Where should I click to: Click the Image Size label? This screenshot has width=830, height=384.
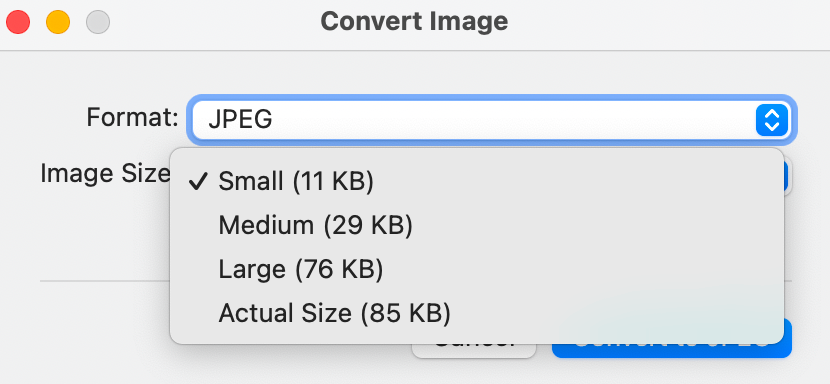point(105,173)
